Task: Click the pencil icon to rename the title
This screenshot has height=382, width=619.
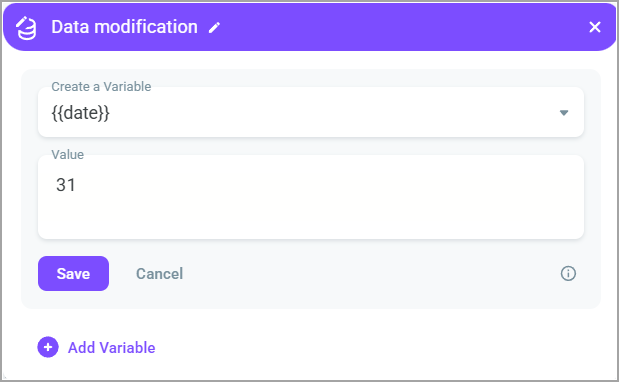Action: pyautogui.click(x=214, y=28)
